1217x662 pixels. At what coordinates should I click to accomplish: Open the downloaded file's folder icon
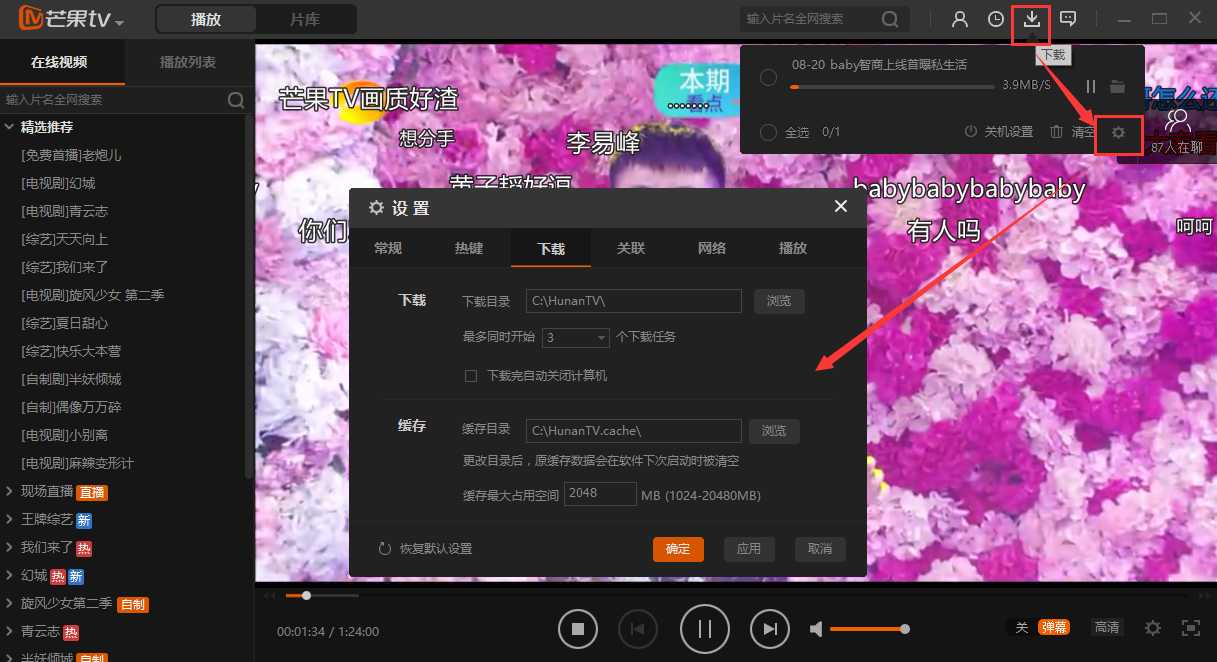(x=1117, y=86)
